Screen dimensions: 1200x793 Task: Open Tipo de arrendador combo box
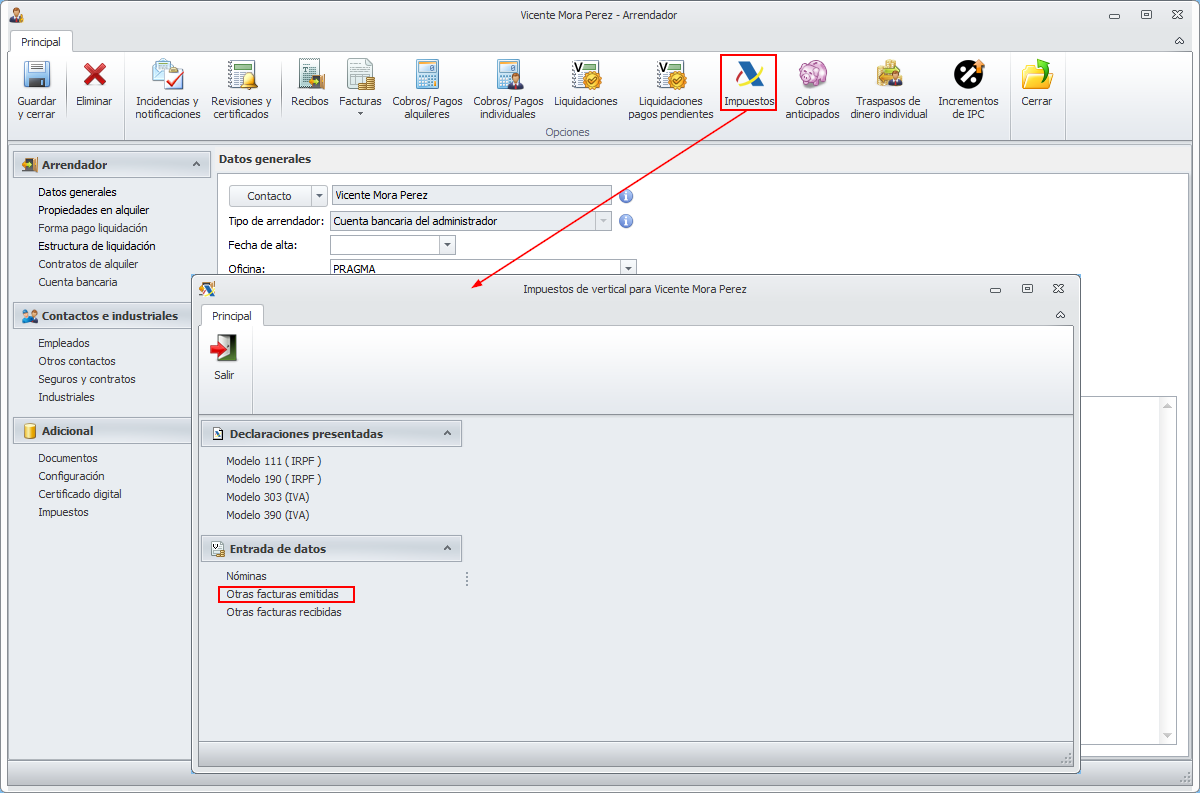pos(604,221)
